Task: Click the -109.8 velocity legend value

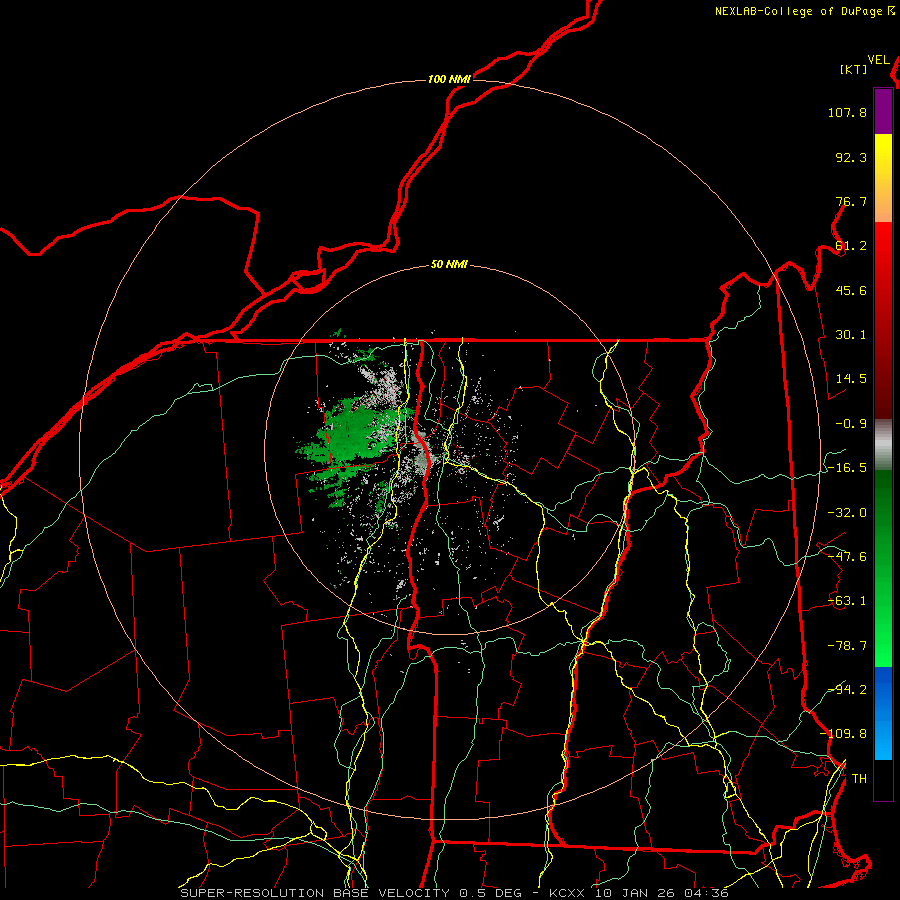Action: click(x=843, y=734)
